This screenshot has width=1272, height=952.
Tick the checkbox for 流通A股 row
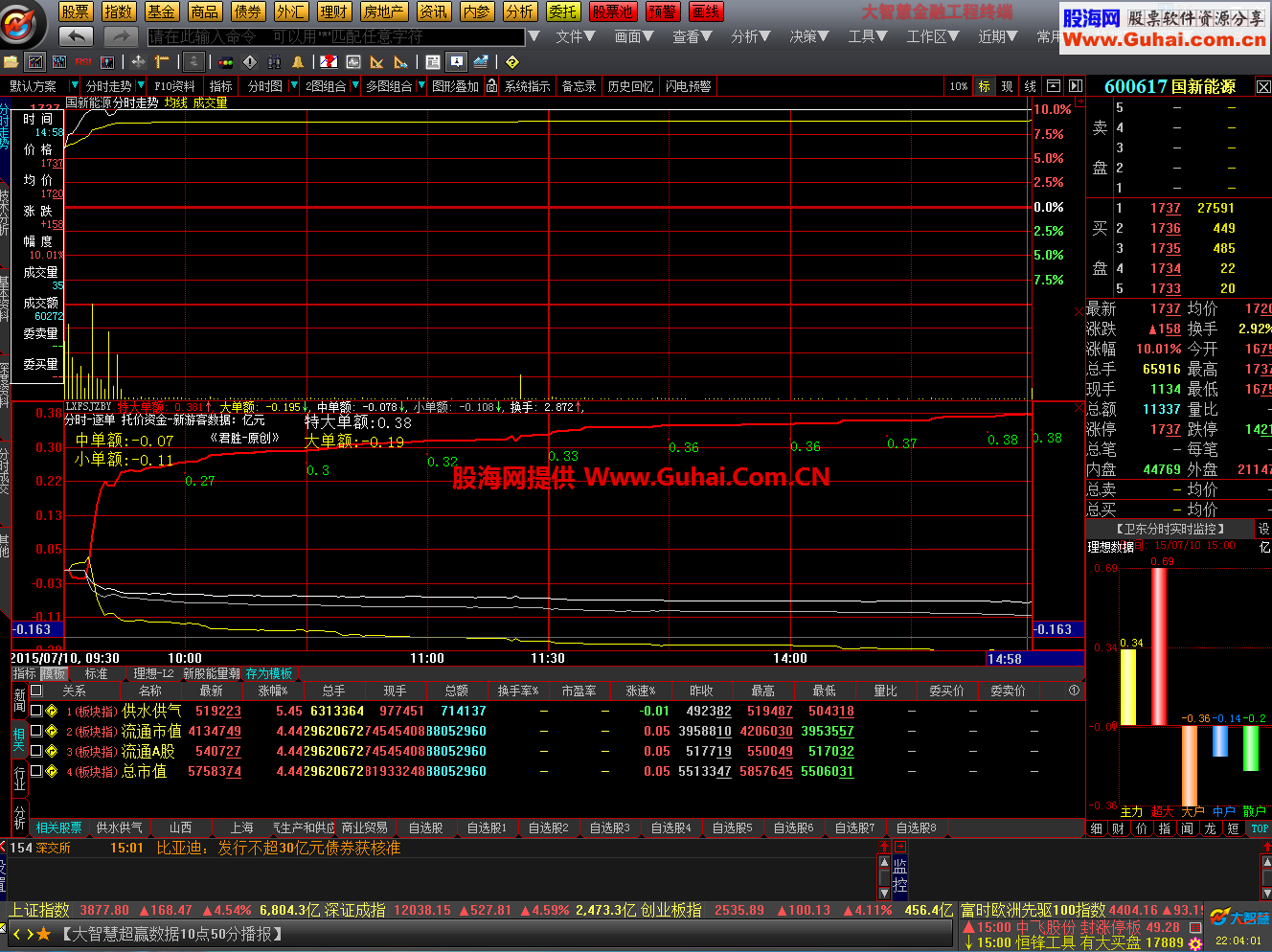(36, 751)
